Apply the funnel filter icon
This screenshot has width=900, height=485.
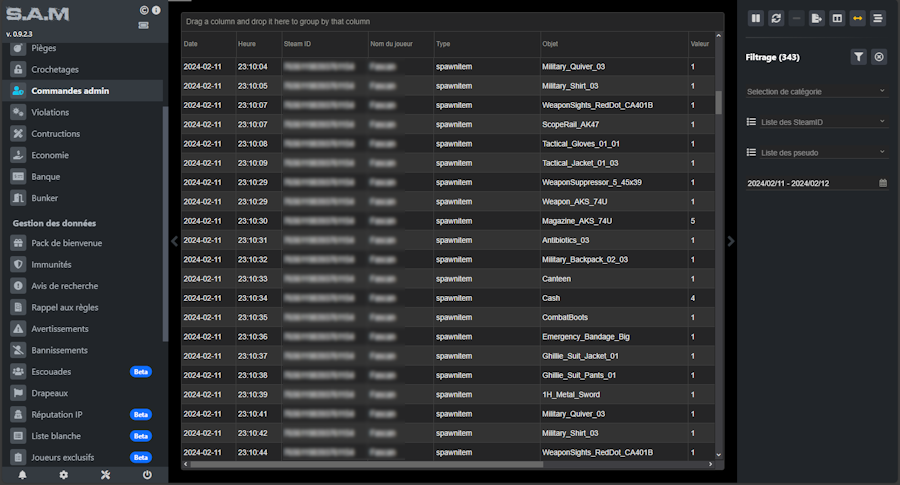coord(858,58)
